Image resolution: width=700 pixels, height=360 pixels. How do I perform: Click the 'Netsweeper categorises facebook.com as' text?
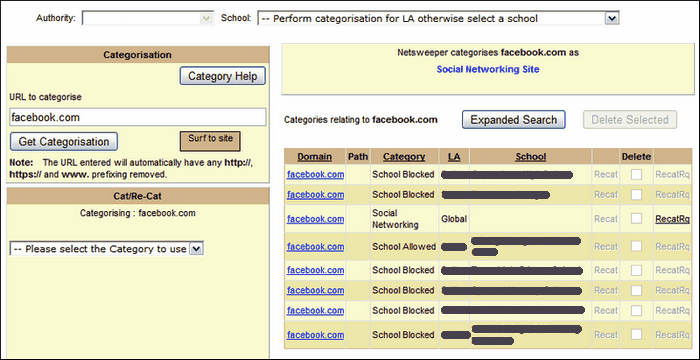pos(488,52)
